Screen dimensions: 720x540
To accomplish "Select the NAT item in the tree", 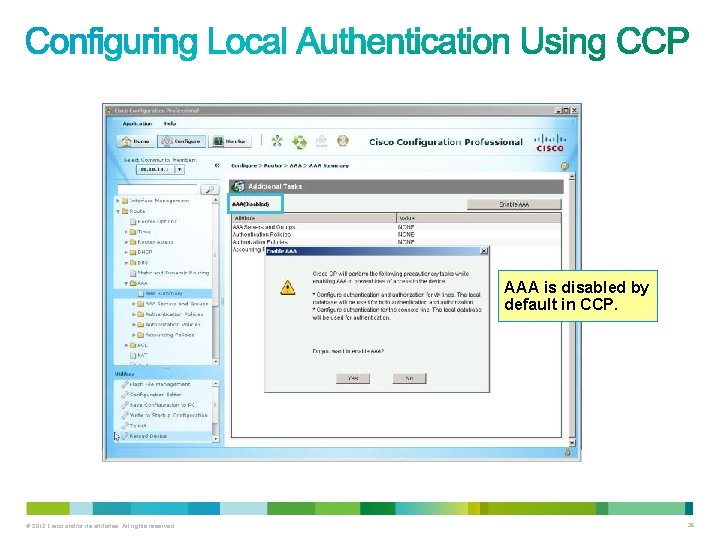I will [x=142, y=355].
